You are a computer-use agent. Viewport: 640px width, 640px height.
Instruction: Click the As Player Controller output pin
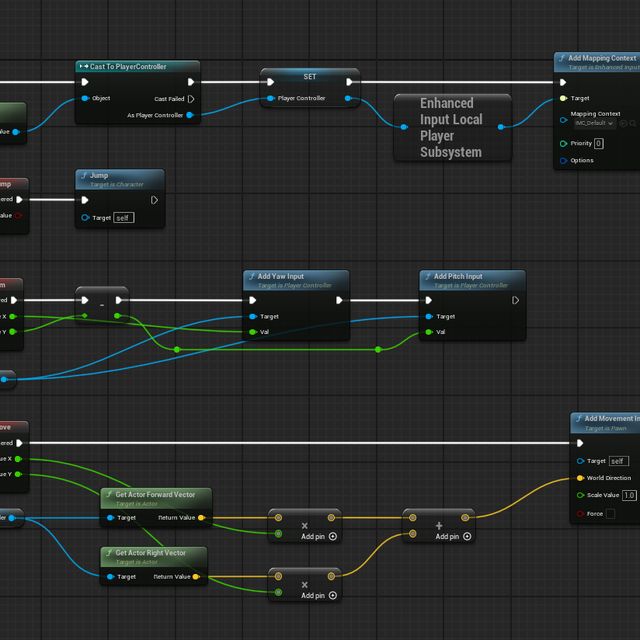(x=190, y=115)
